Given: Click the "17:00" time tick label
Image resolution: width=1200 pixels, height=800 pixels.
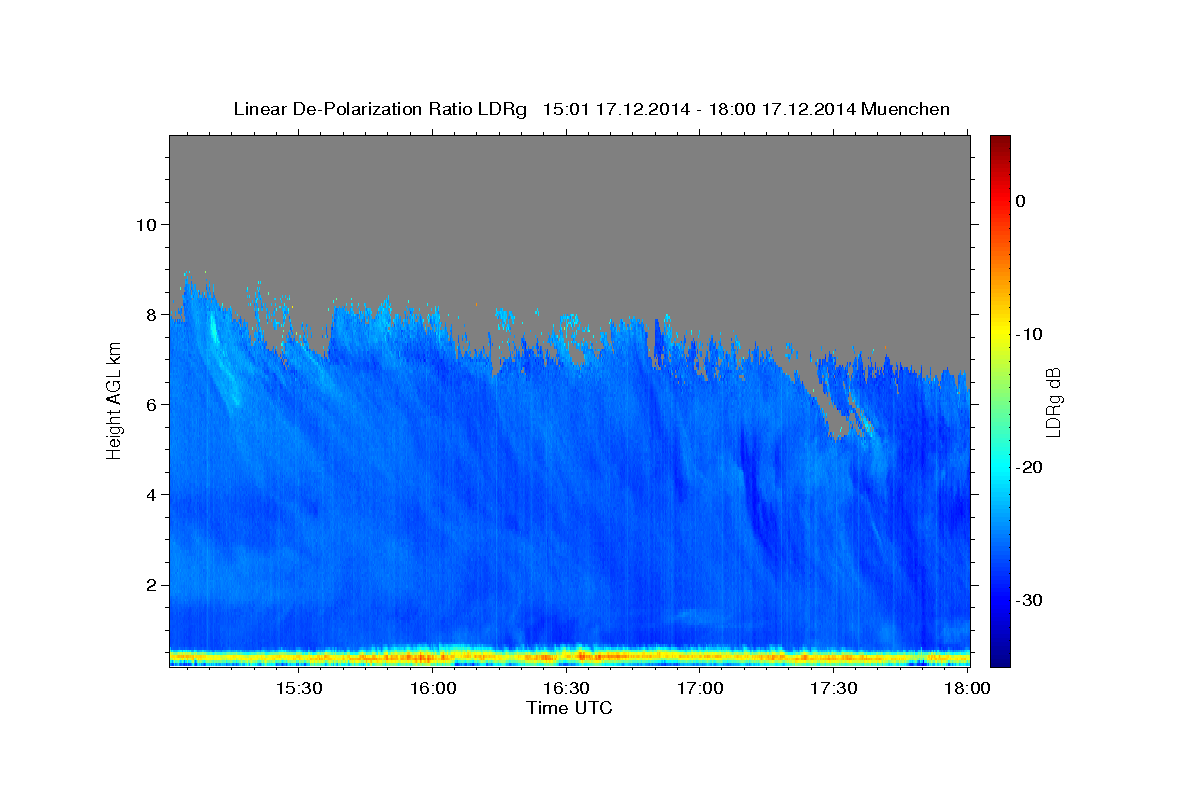Looking at the screenshot, I should [700, 689].
